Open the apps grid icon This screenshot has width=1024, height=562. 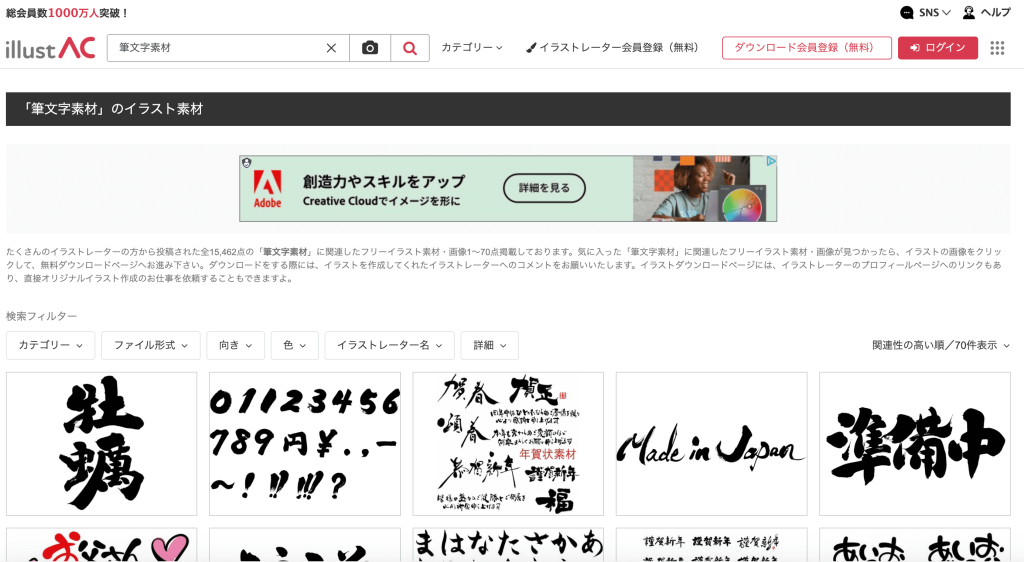point(997,48)
